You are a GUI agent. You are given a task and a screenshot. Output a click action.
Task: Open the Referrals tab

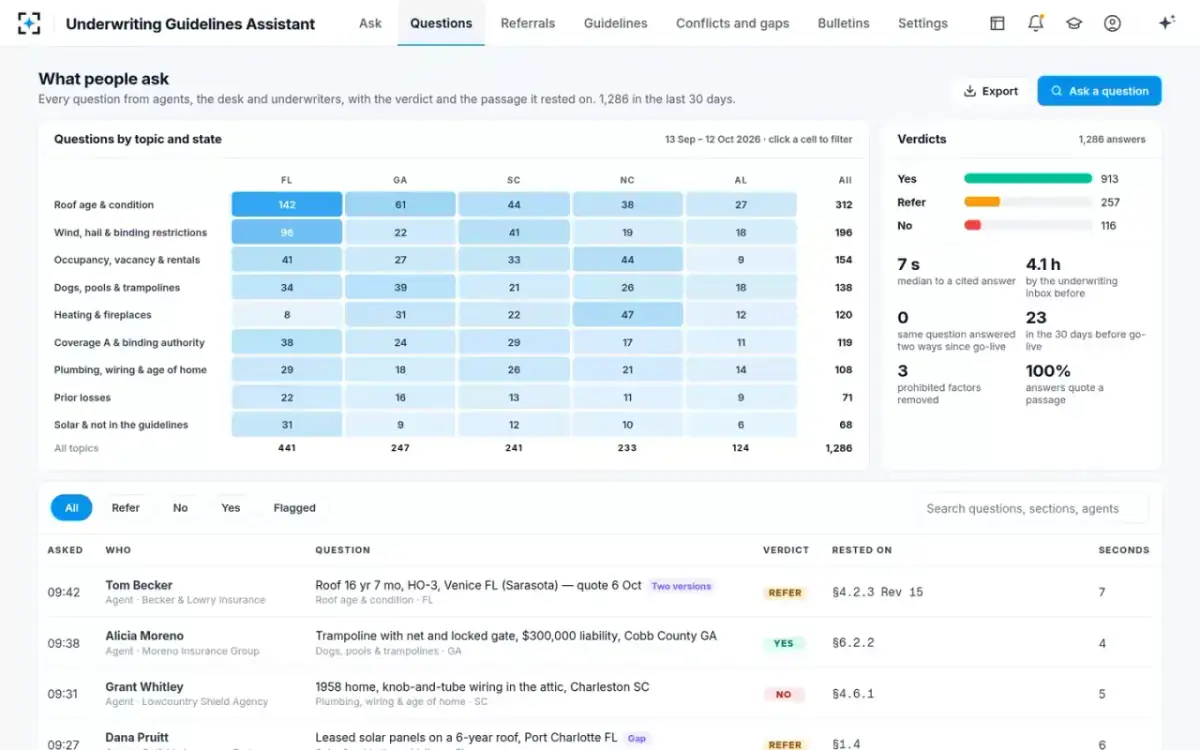528,23
